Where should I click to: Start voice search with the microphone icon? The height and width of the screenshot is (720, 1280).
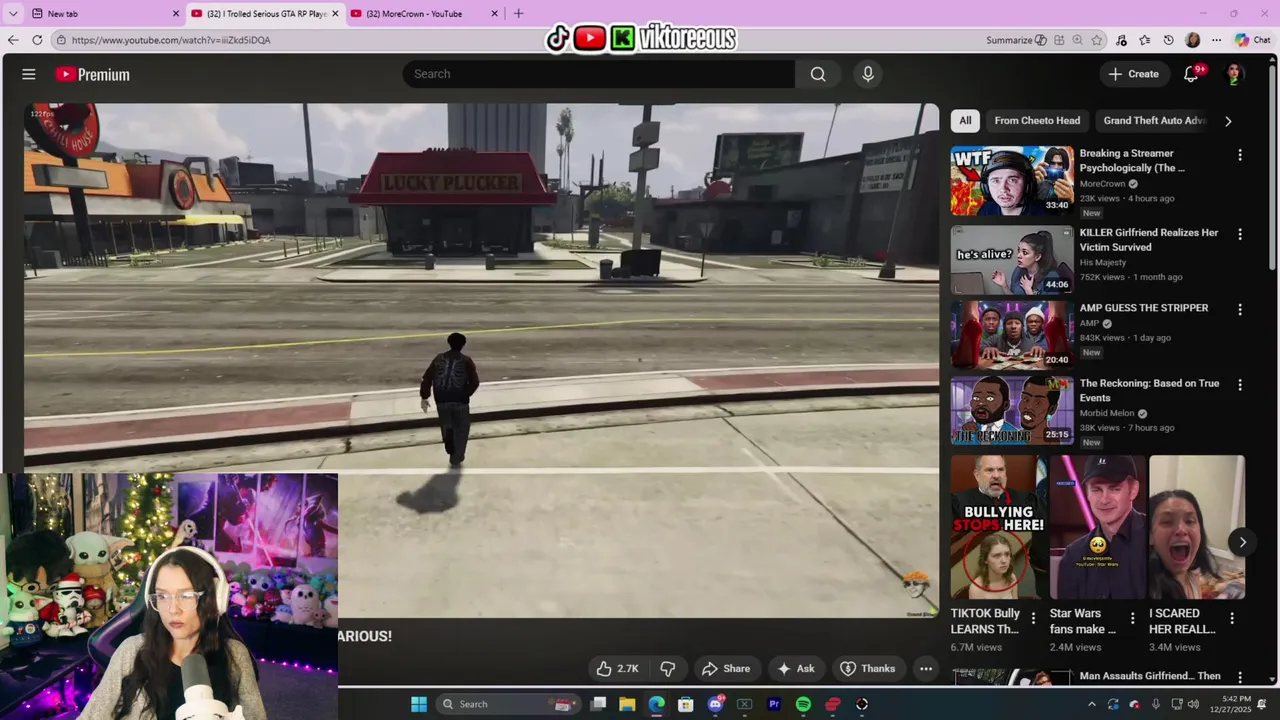point(868,74)
